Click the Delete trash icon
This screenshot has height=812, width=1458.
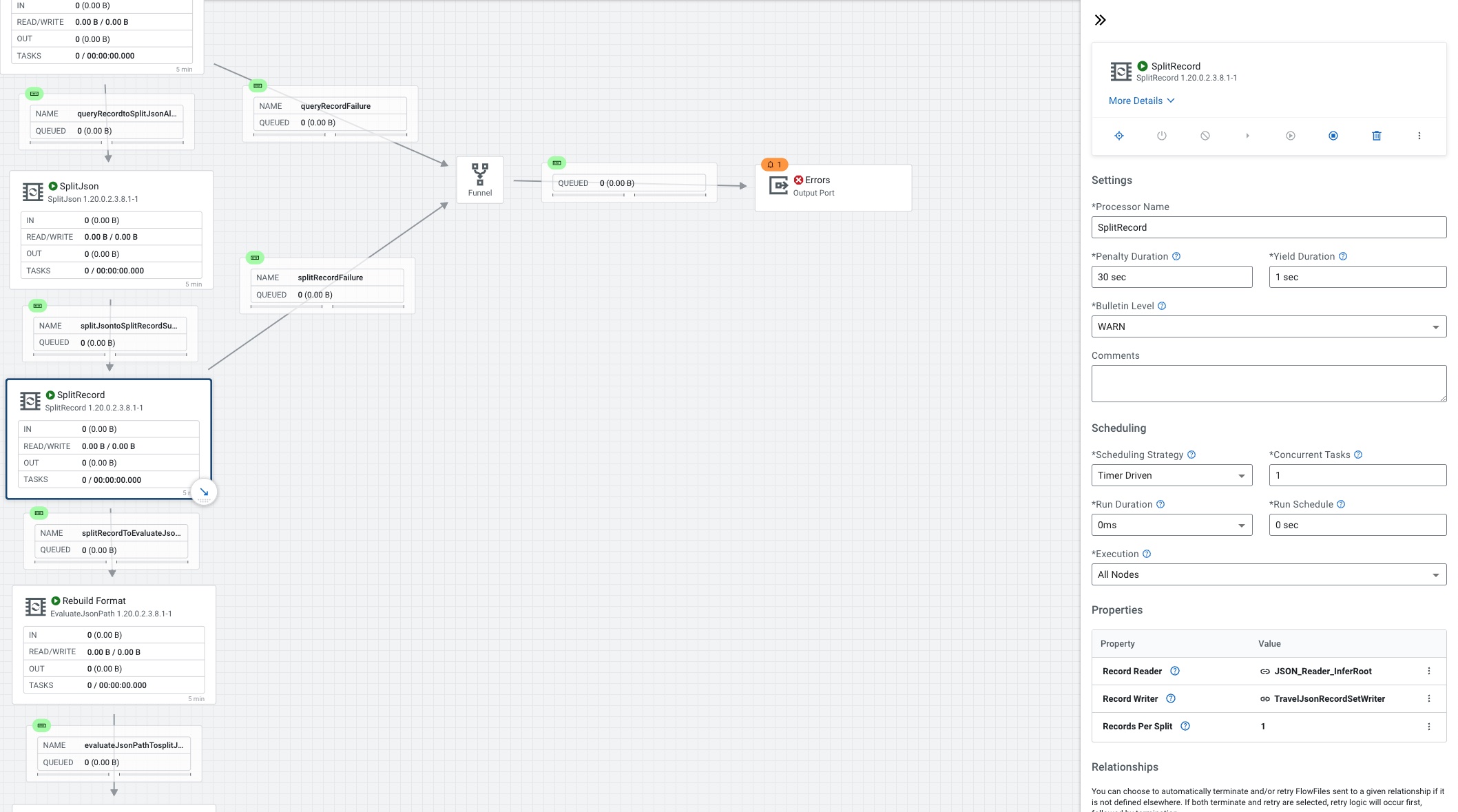point(1376,136)
